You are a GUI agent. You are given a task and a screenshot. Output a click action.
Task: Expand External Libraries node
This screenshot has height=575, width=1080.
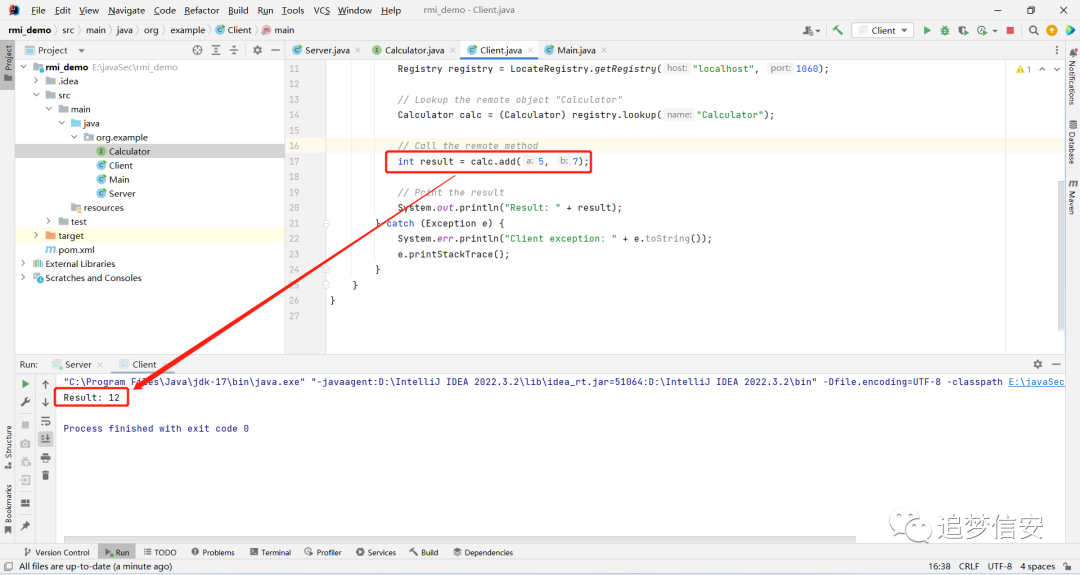[x=23, y=264]
